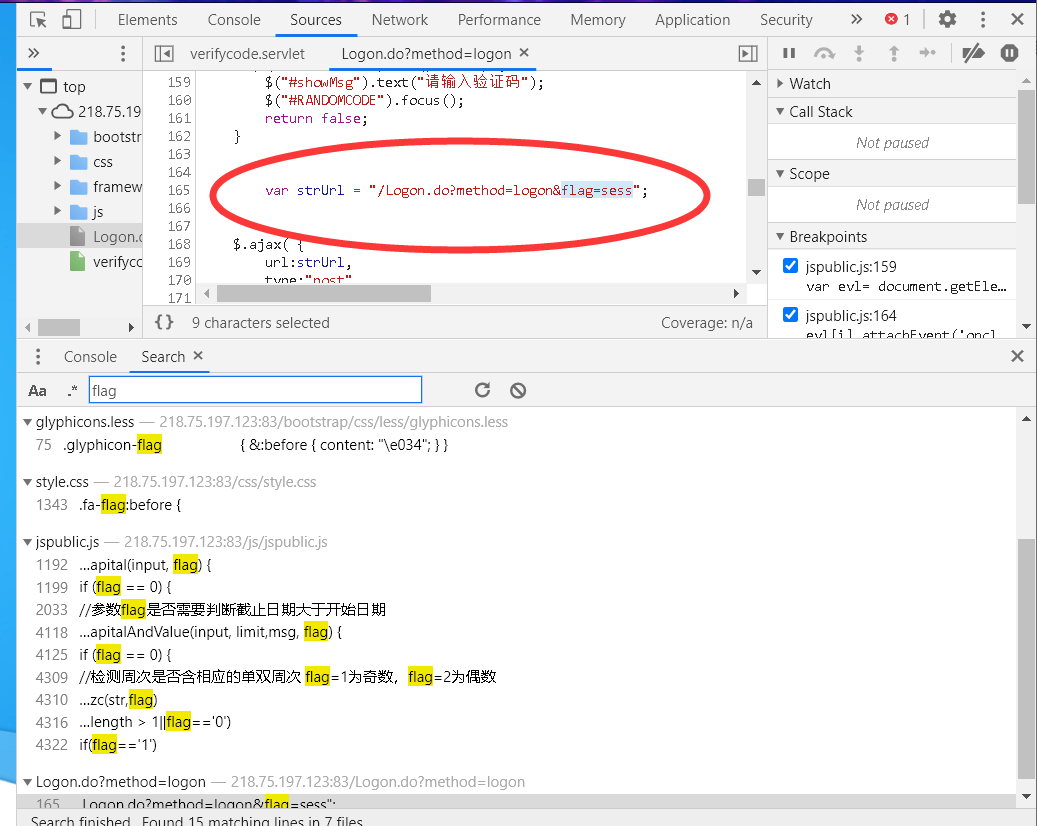This screenshot has width=1037, height=826.
Task: Pause script execution button
Action: coord(789,53)
